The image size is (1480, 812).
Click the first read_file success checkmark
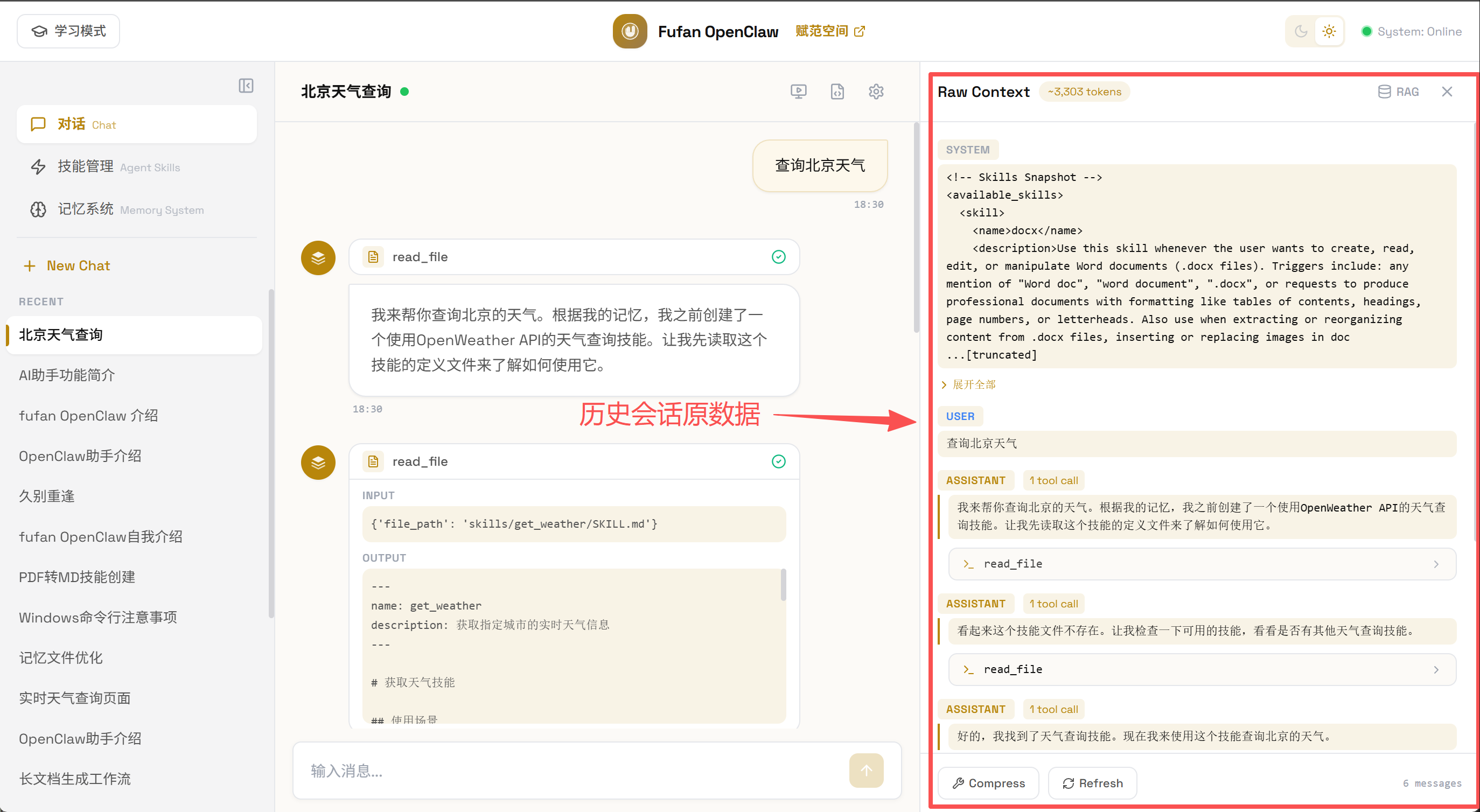pyautogui.click(x=778, y=257)
